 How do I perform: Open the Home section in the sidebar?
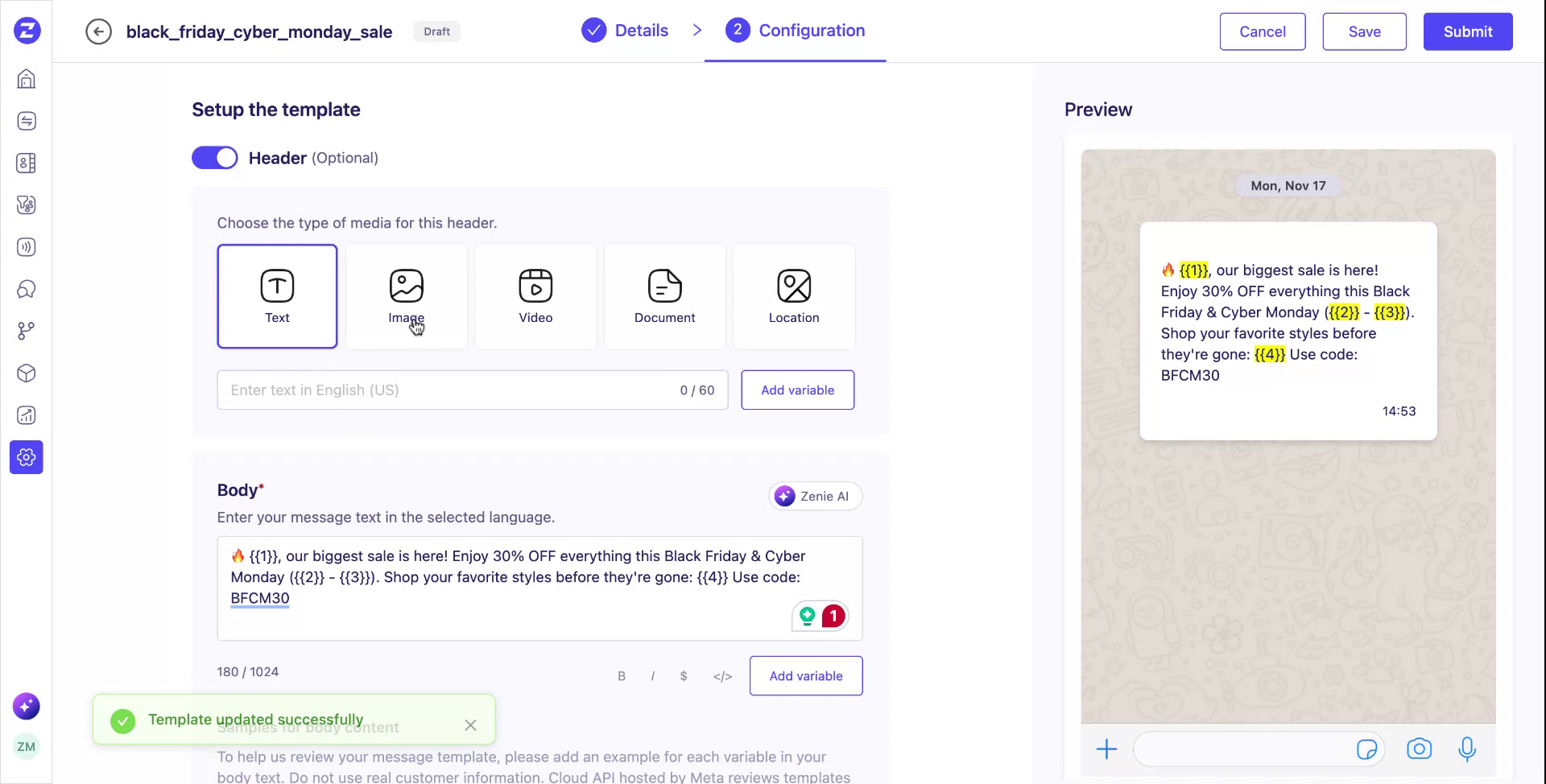[26, 78]
